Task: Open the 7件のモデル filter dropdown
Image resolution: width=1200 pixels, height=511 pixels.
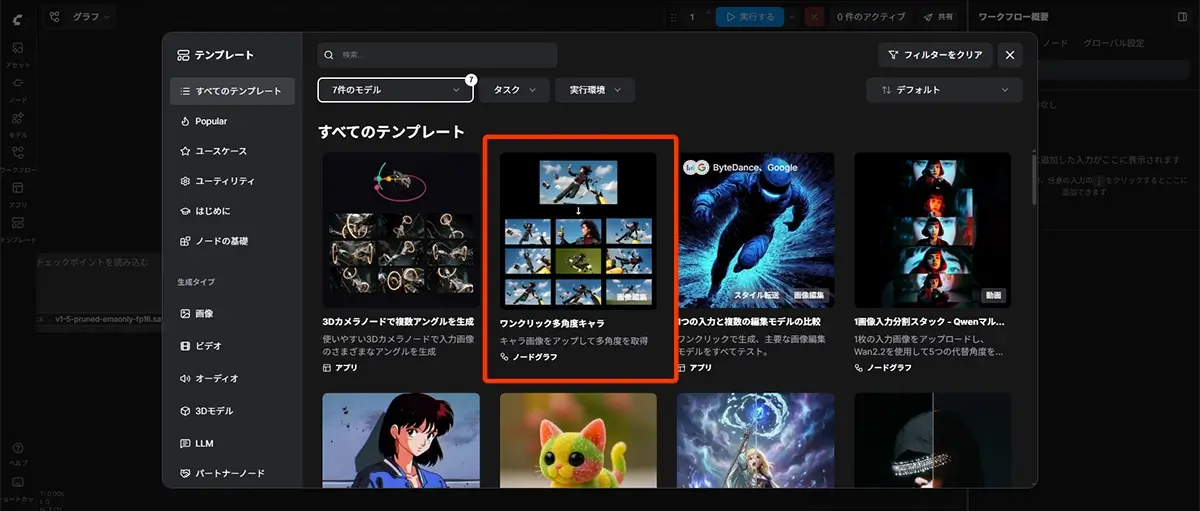Action: pos(395,90)
